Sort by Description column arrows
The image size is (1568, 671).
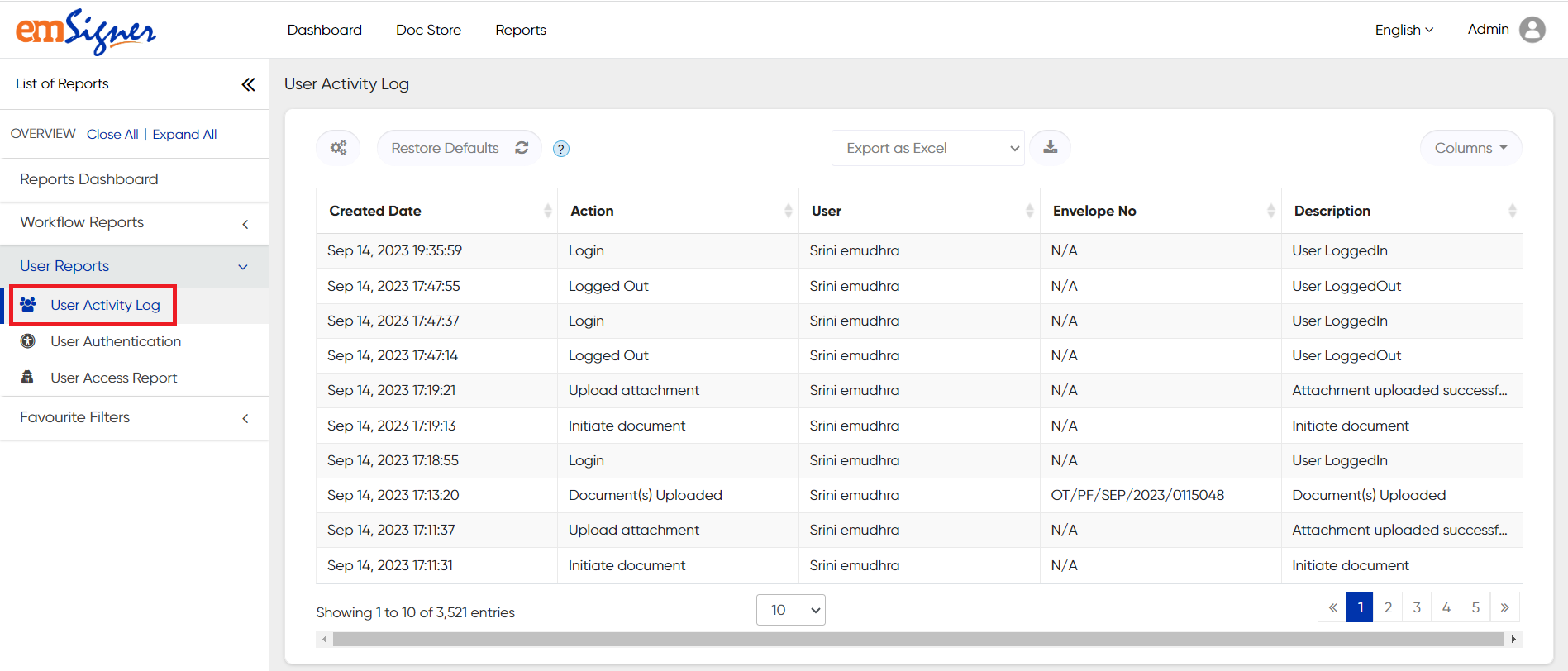[x=1513, y=211]
